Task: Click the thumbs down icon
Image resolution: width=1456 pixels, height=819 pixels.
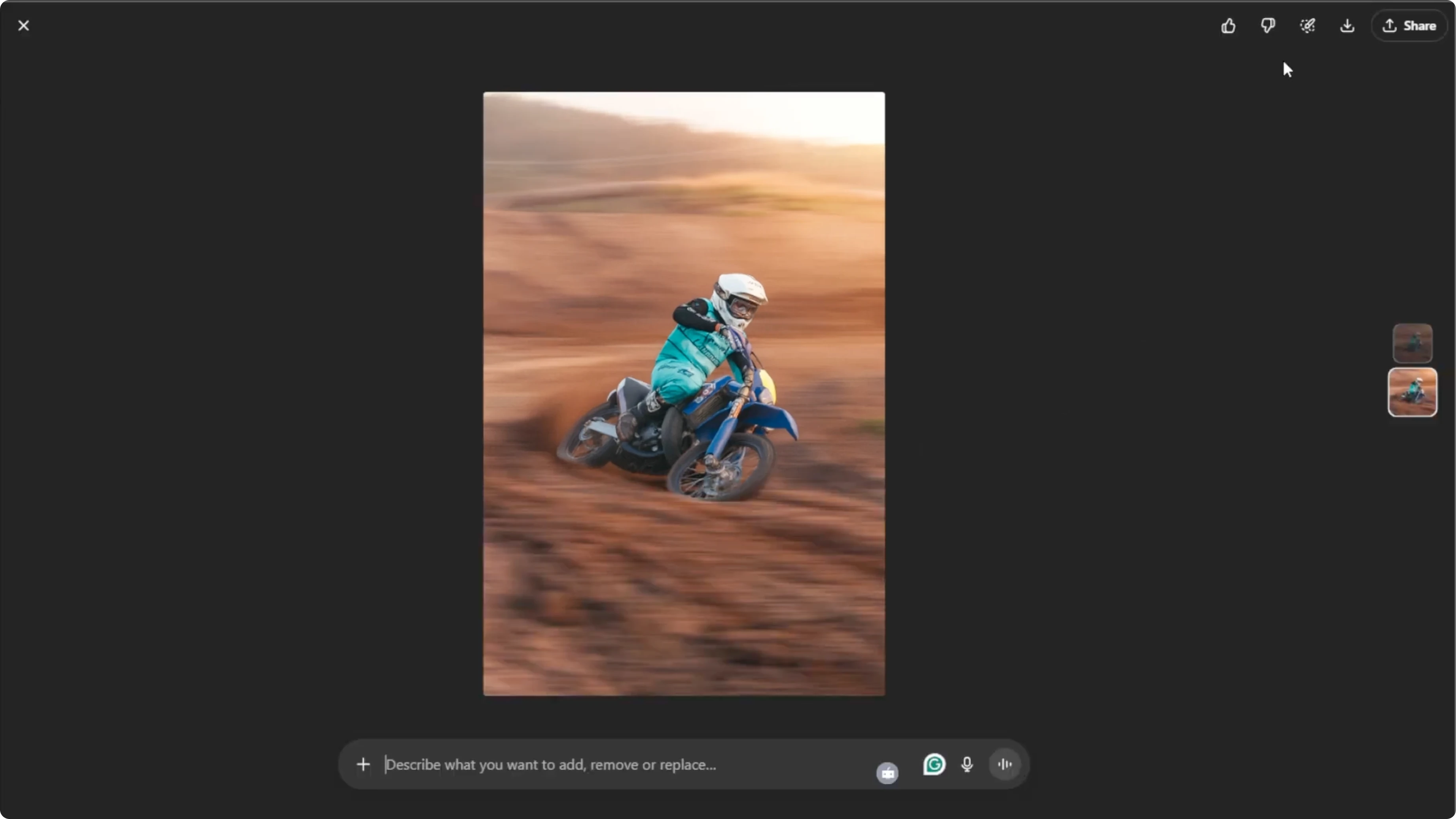Action: click(1268, 25)
